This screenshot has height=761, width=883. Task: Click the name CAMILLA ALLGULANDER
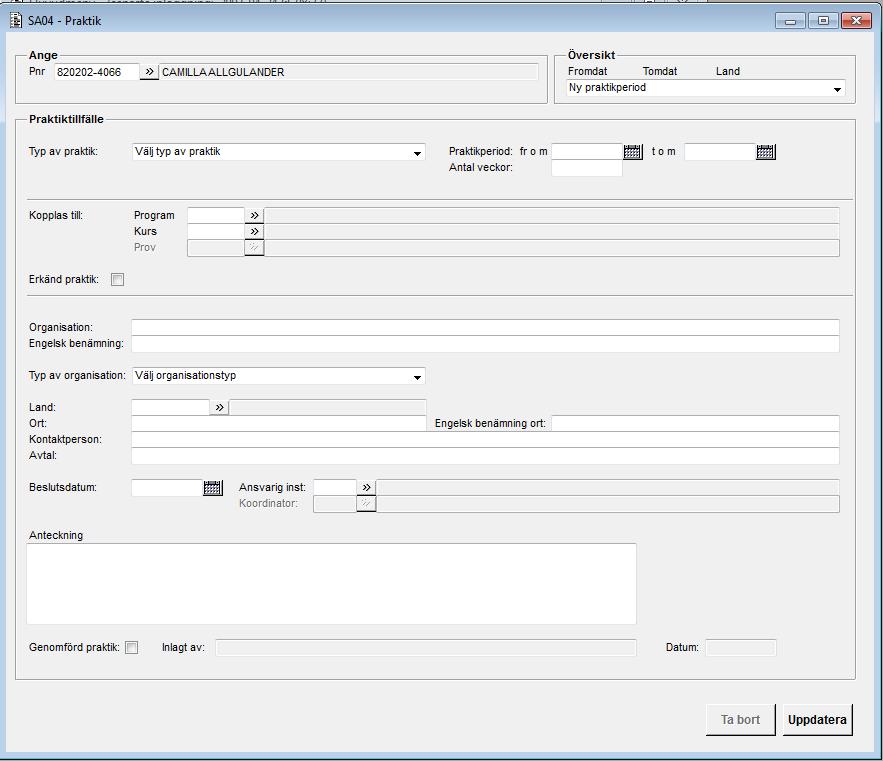point(223,72)
